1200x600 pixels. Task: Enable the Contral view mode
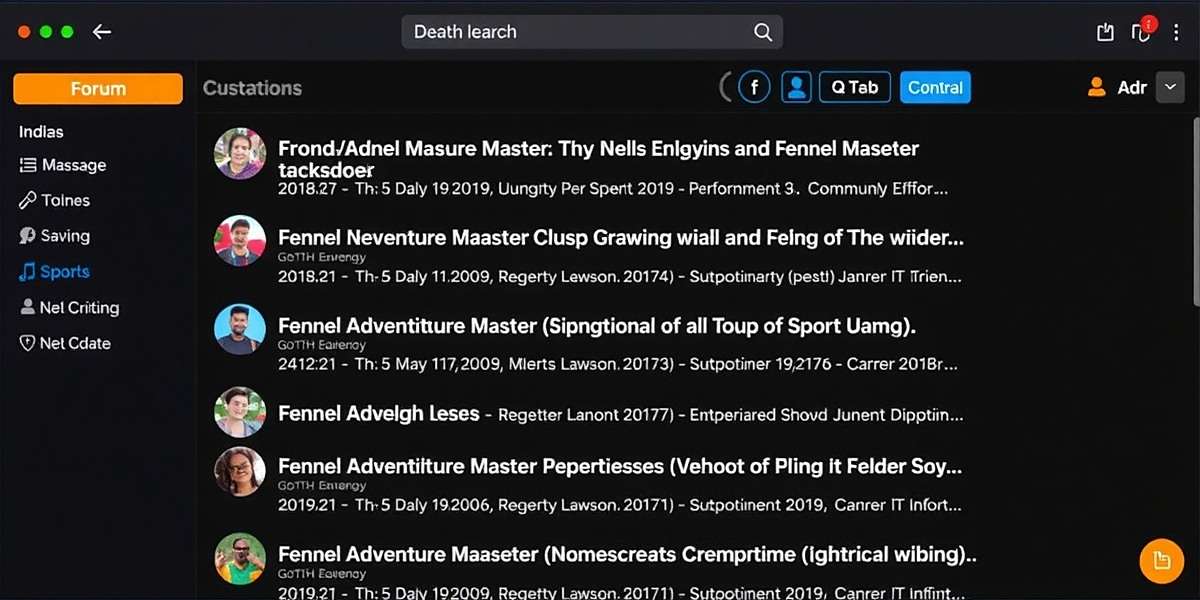[935, 87]
